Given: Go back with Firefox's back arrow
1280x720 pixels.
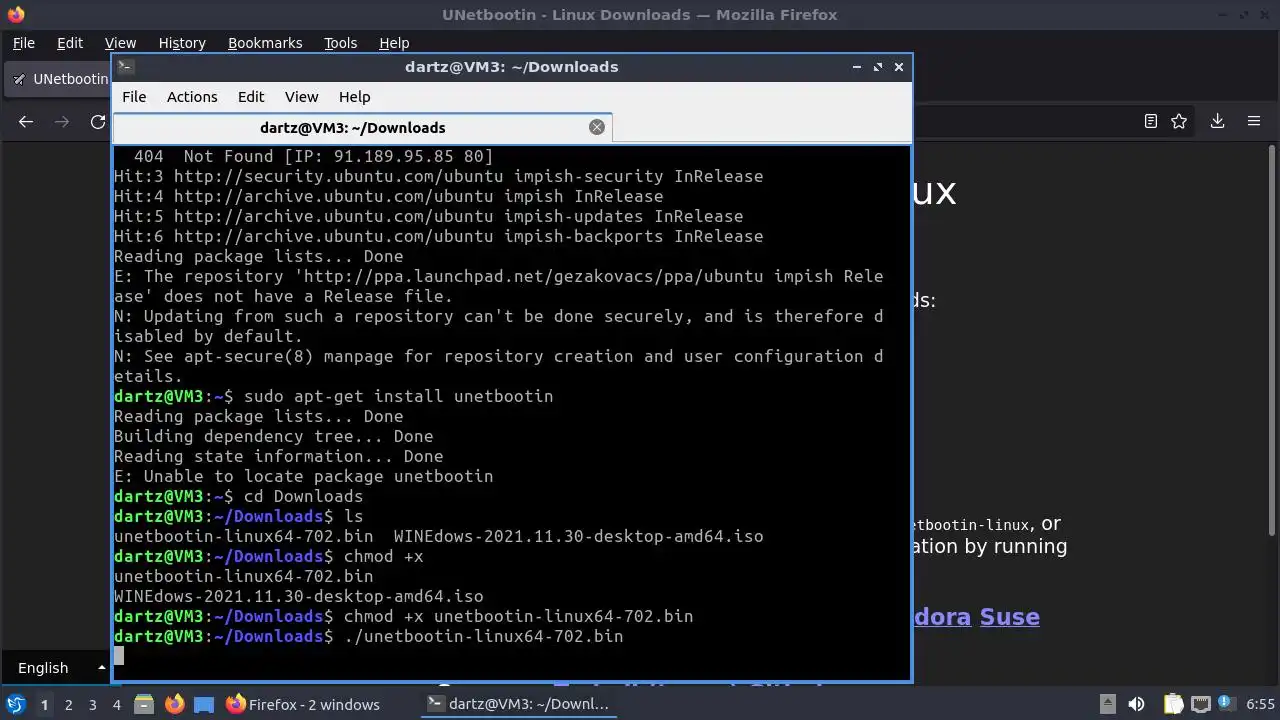Looking at the screenshot, I should point(26,121).
